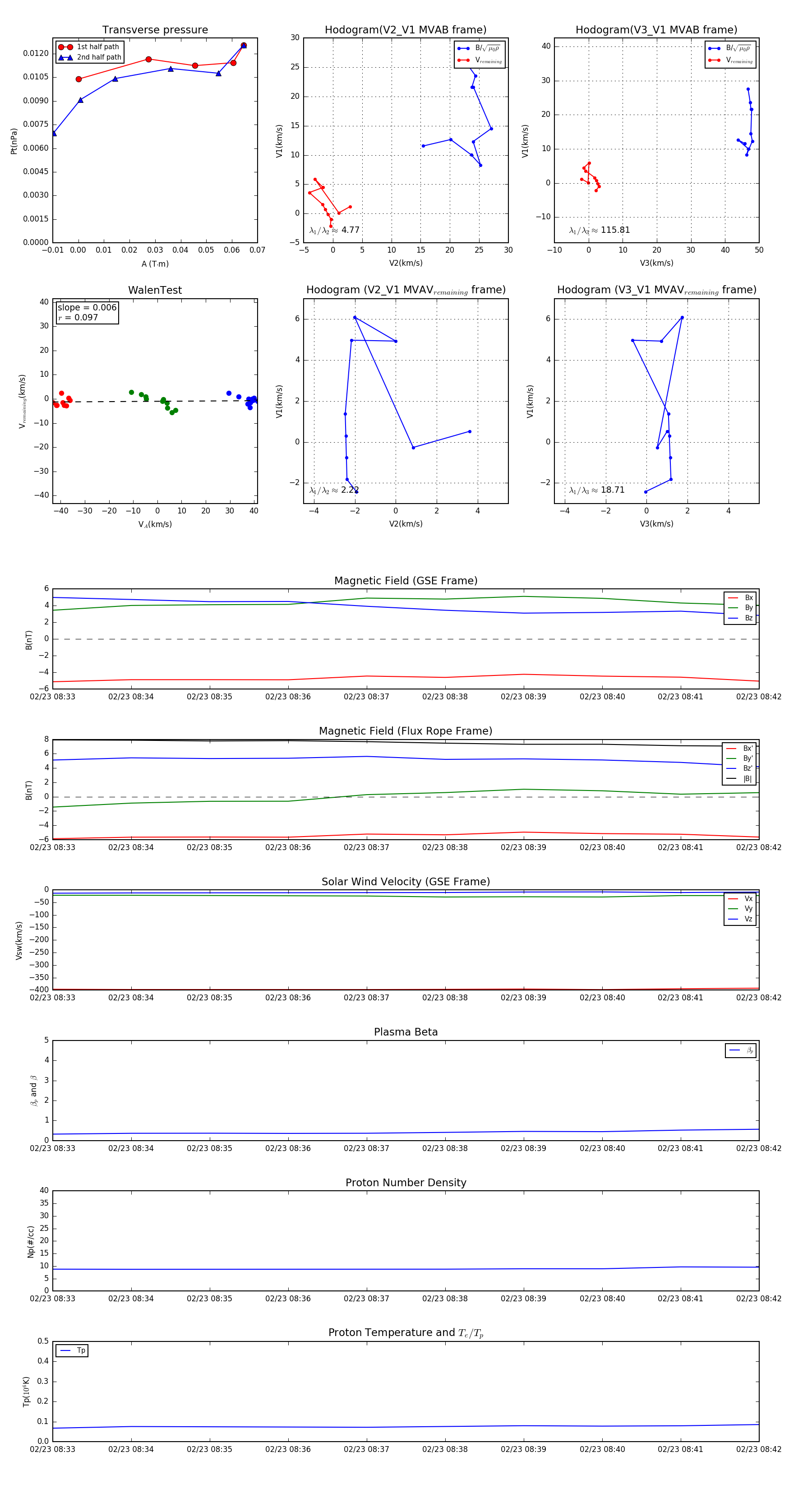Image resolution: width=812 pixels, height=1489 pixels.
Task: Select the Bz legend entry in GSE magnetic plot
Action: click(740, 618)
